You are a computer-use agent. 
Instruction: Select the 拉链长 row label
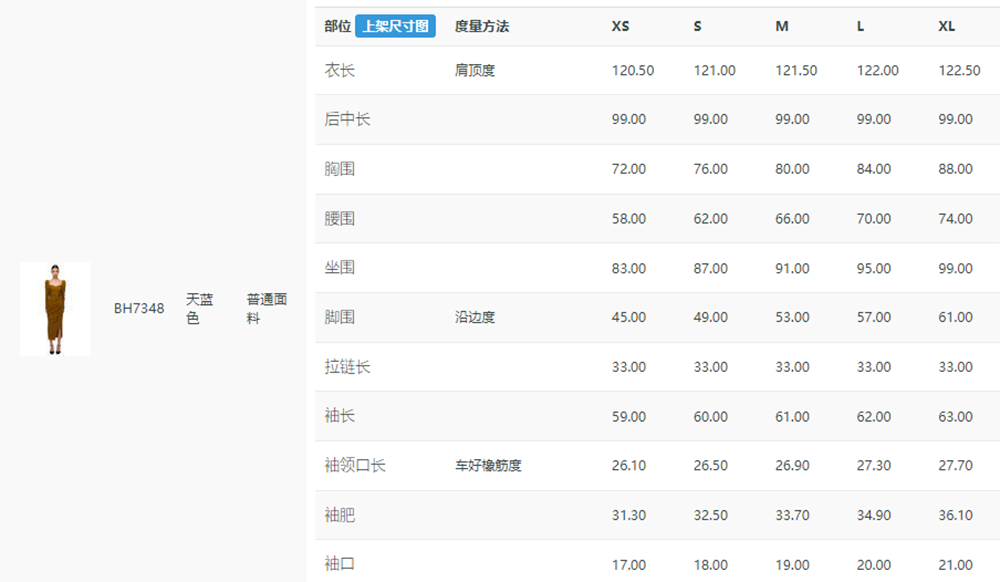click(x=347, y=367)
